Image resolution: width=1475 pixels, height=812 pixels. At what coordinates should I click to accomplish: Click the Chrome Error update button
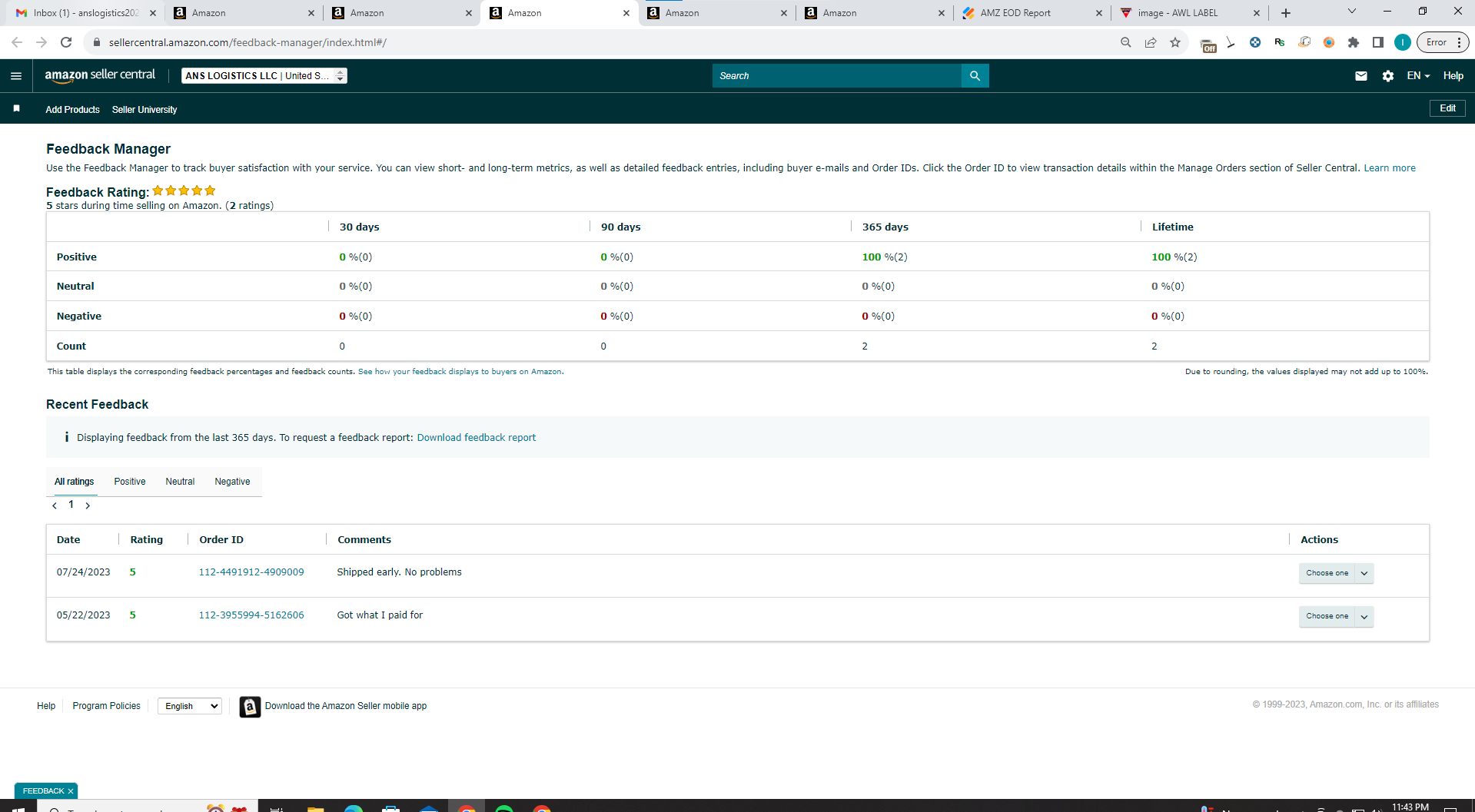[1436, 42]
